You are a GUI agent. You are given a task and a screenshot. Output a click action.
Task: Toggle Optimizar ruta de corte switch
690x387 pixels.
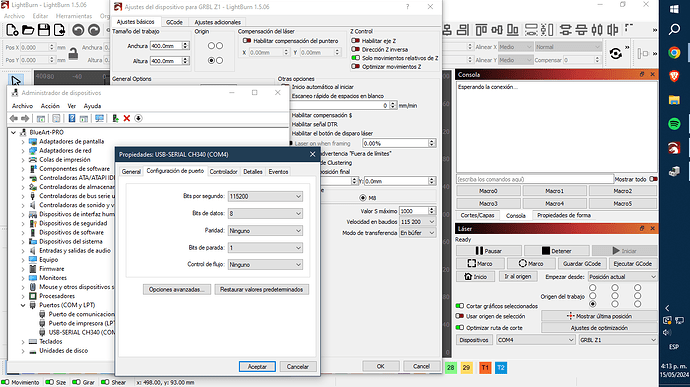click(x=460, y=328)
